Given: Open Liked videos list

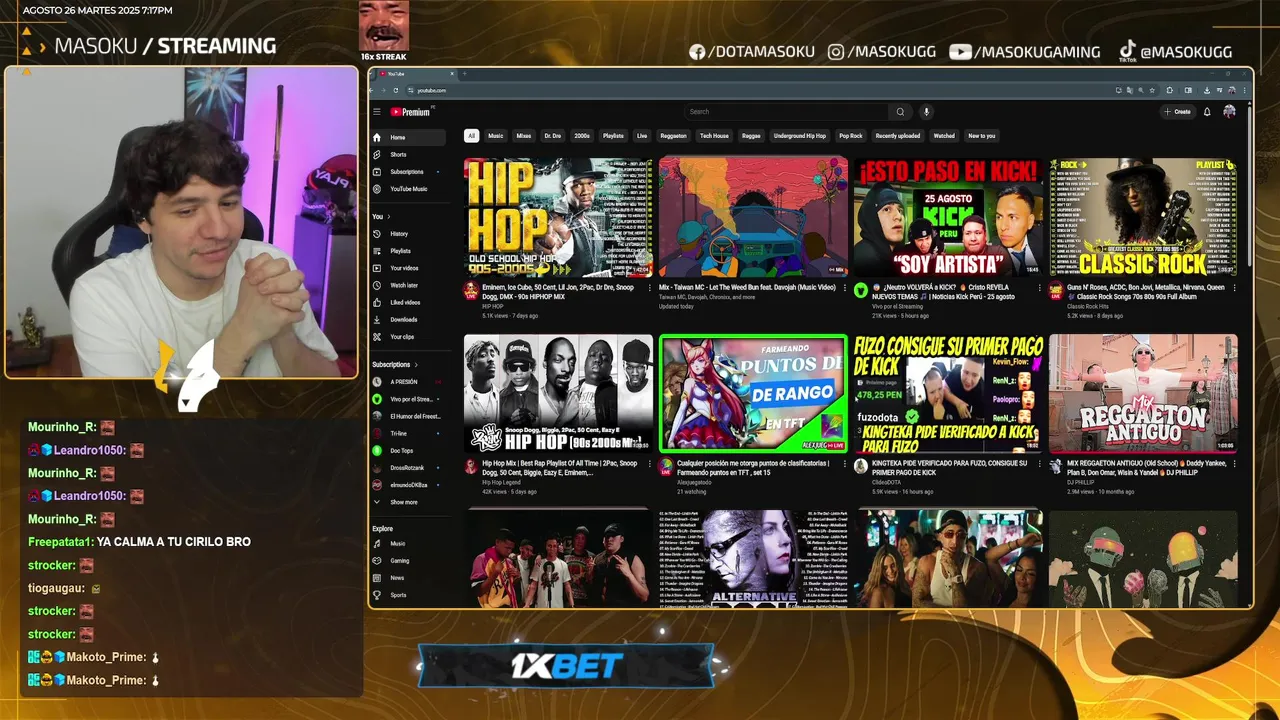Looking at the screenshot, I should 408,302.
